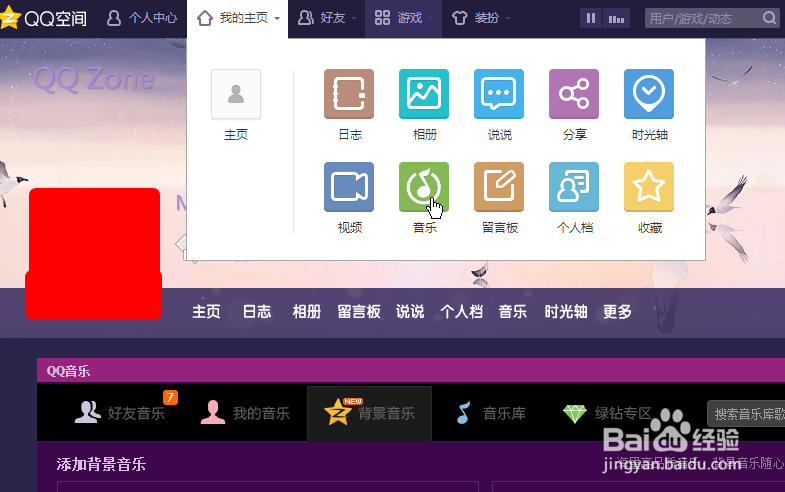Expand the 装扮 dropdown menu

pyautogui.click(x=481, y=19)
